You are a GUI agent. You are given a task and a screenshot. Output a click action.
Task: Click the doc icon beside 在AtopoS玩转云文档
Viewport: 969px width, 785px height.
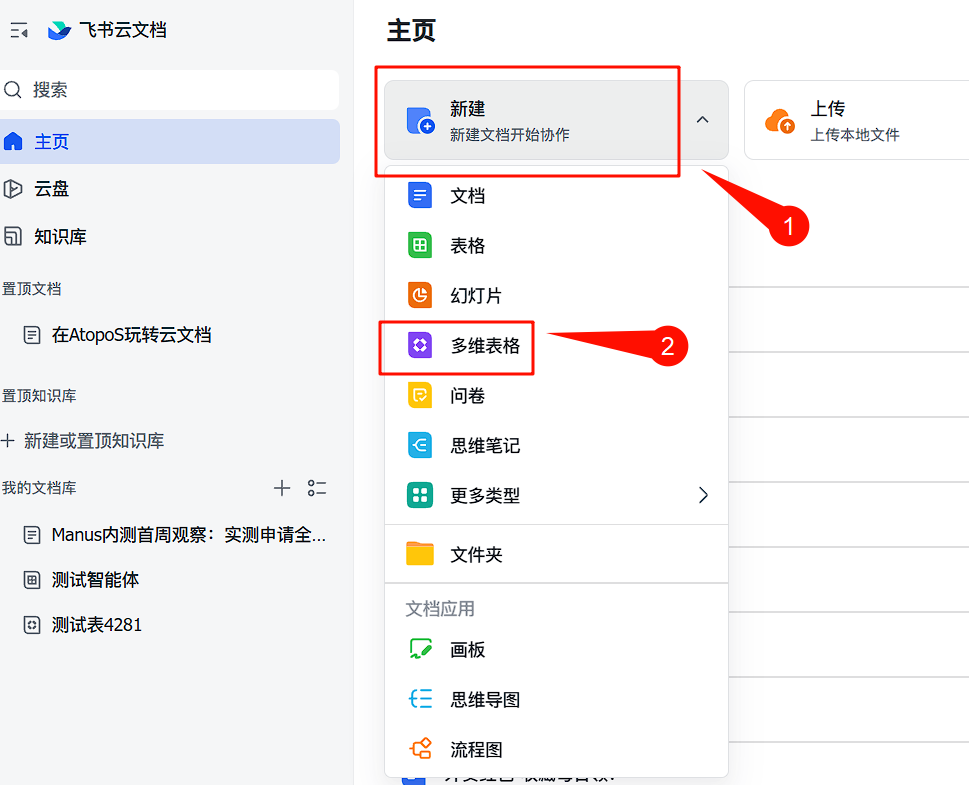[x=32, y=335]
